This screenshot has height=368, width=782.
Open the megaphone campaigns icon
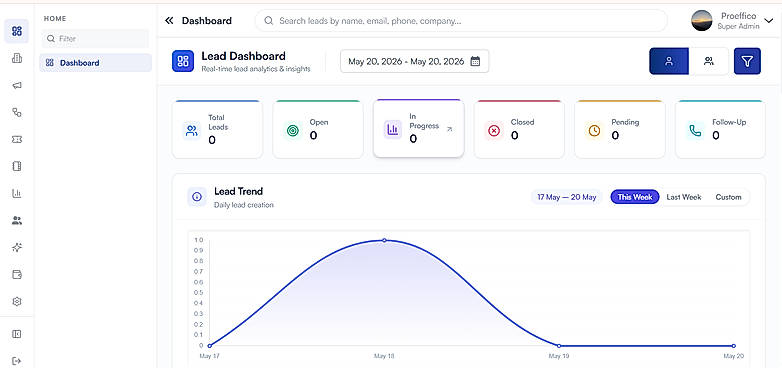(16, 86)
